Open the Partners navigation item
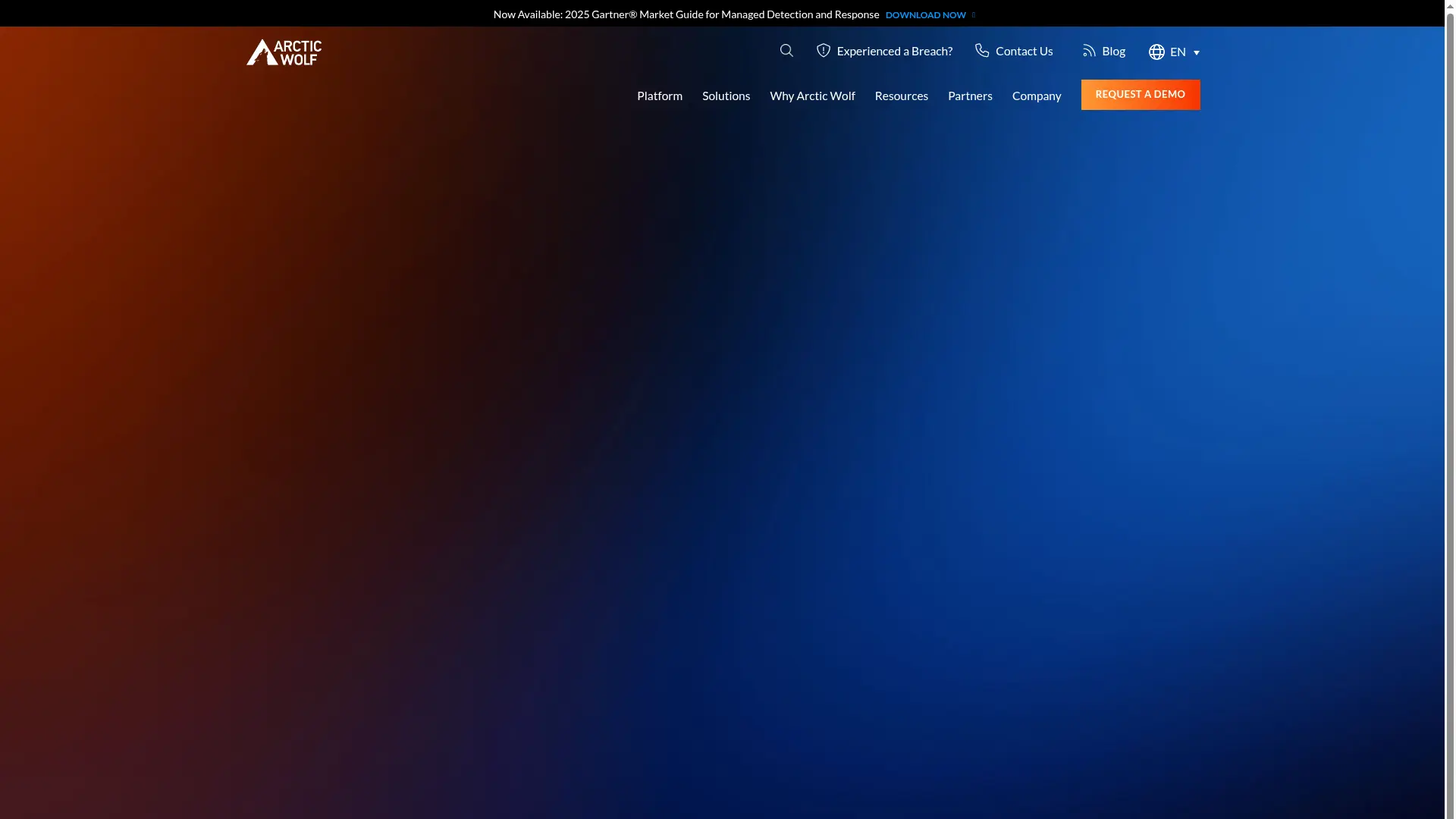This screenshot has height=819, width=1456. coord(970,96)
